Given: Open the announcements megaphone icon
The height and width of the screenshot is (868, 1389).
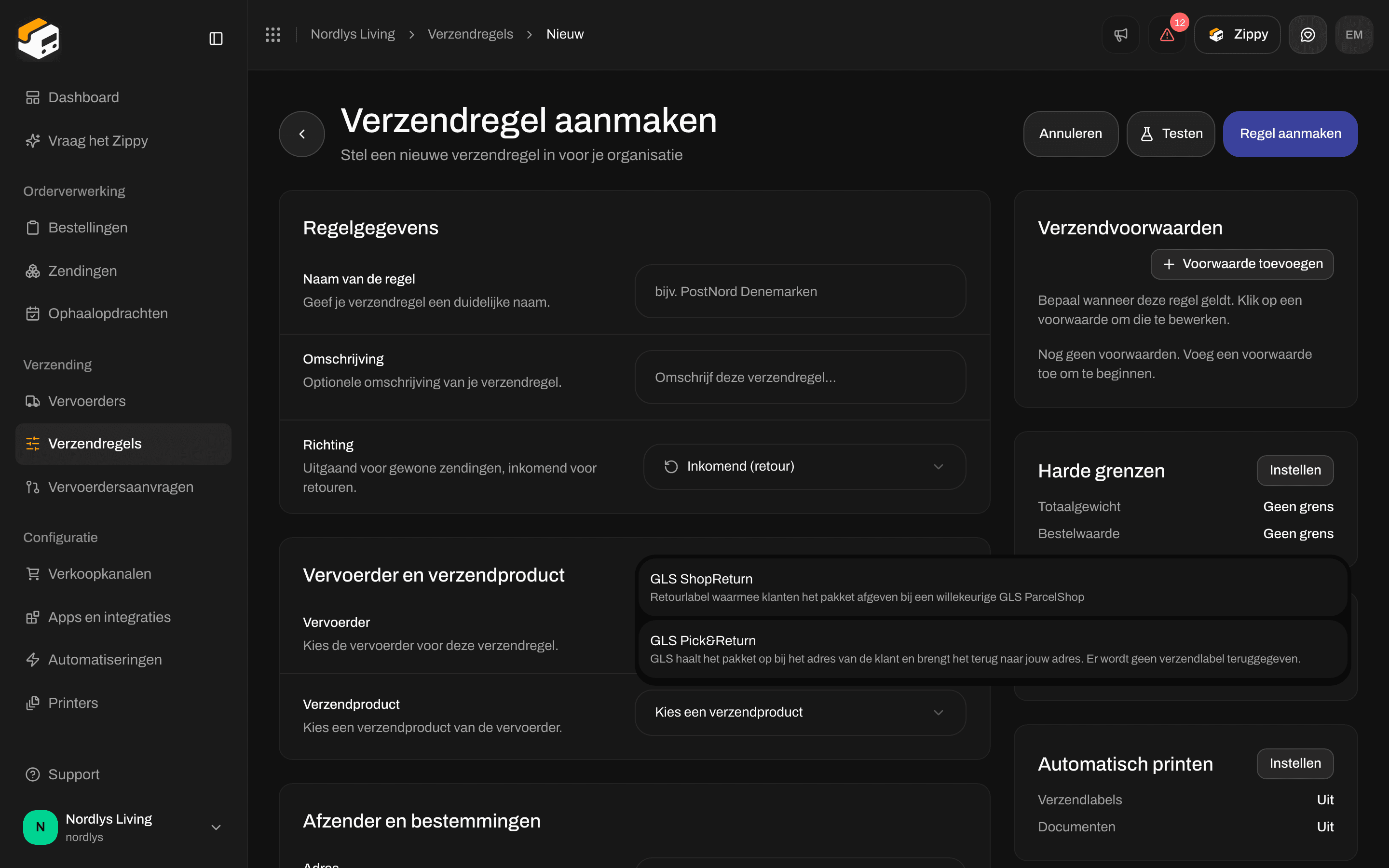Looking at the screenshot, I should (x=1120, y=34).
